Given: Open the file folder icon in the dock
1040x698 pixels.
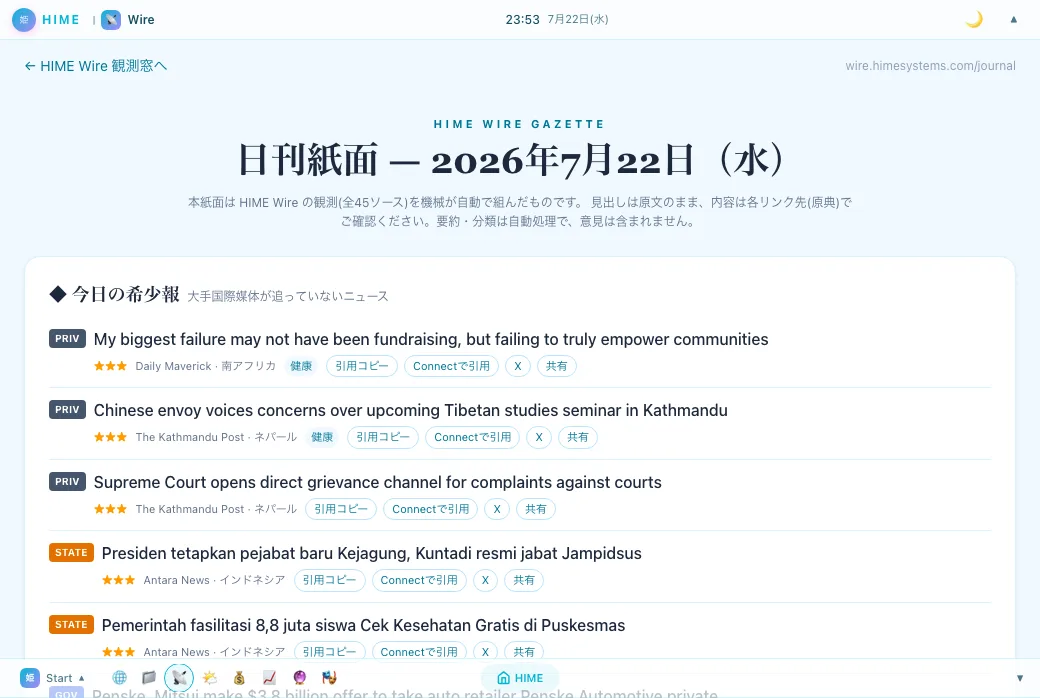Looking at the screenshot, I should (x=149, y=677).
